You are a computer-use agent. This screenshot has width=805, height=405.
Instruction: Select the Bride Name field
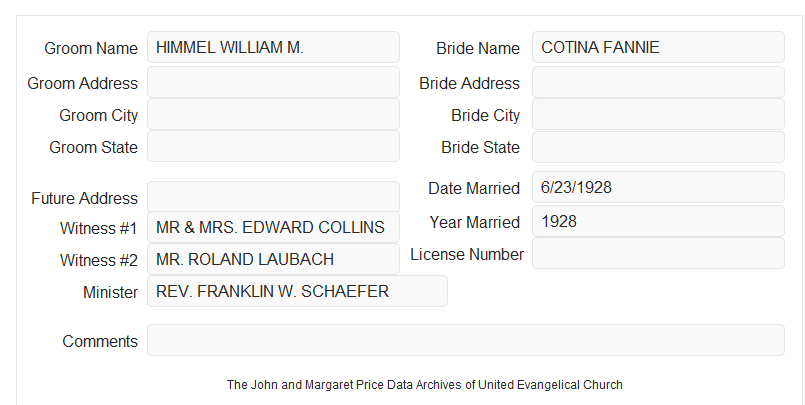coord(658,47)
